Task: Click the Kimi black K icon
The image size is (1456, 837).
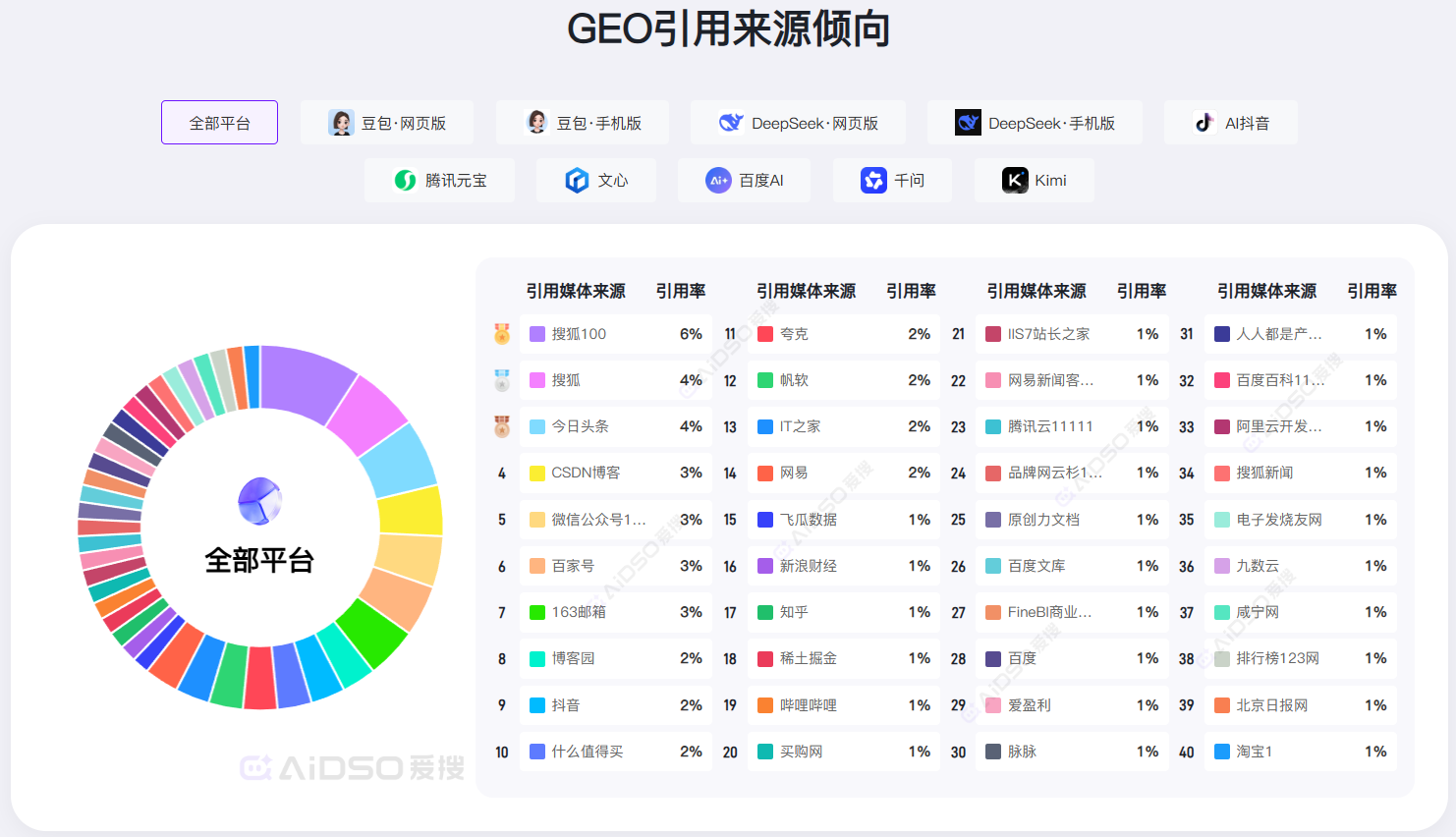Action: [1015, 181]
